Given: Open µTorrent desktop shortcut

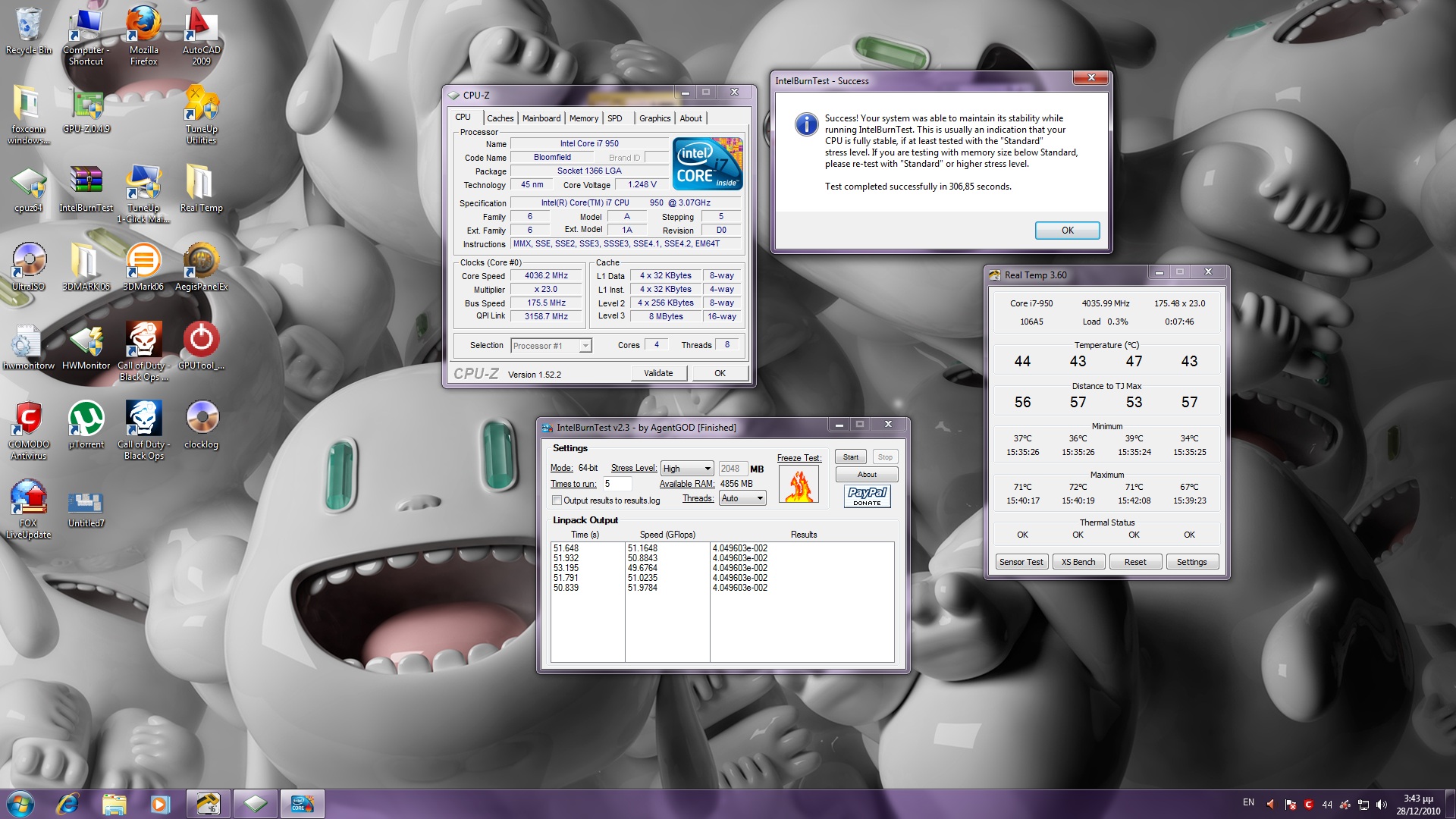Looking at the screenshot, I should coord(86,425).
